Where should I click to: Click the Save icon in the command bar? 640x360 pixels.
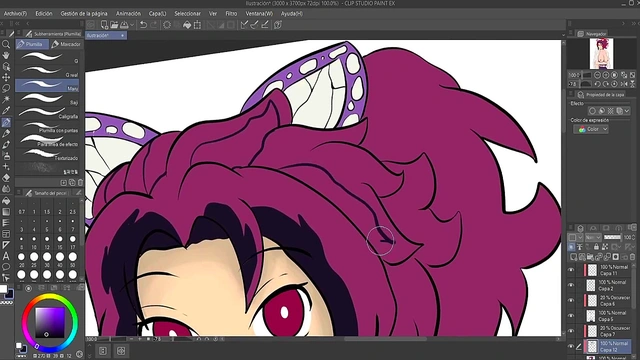(x=124, y=25)
